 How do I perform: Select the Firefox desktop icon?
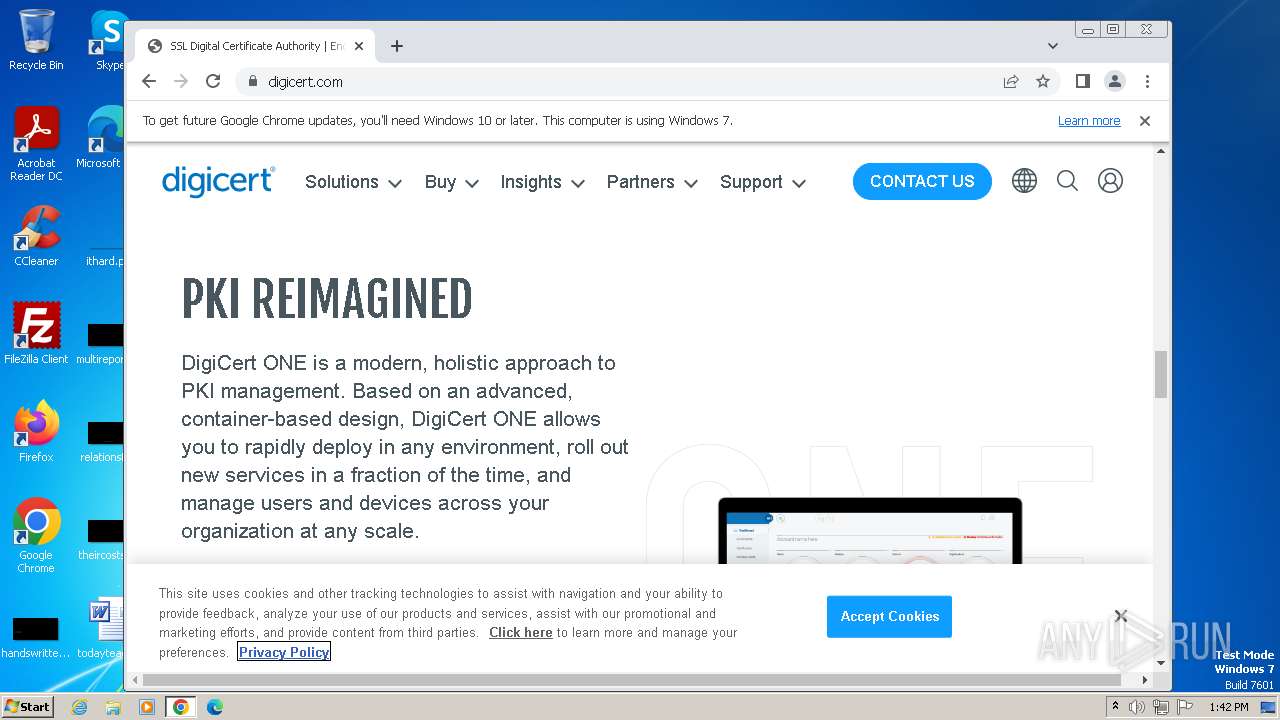click(36, 432)
